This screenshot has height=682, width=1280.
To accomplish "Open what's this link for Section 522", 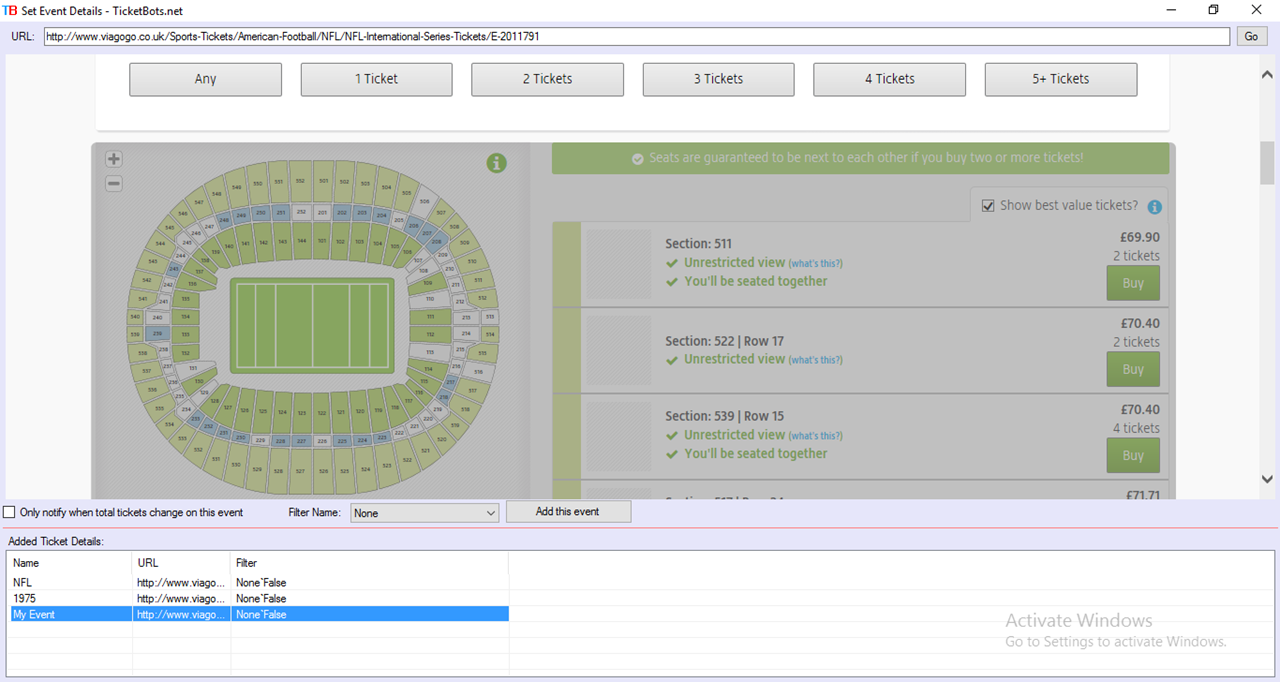I will 815,360.
